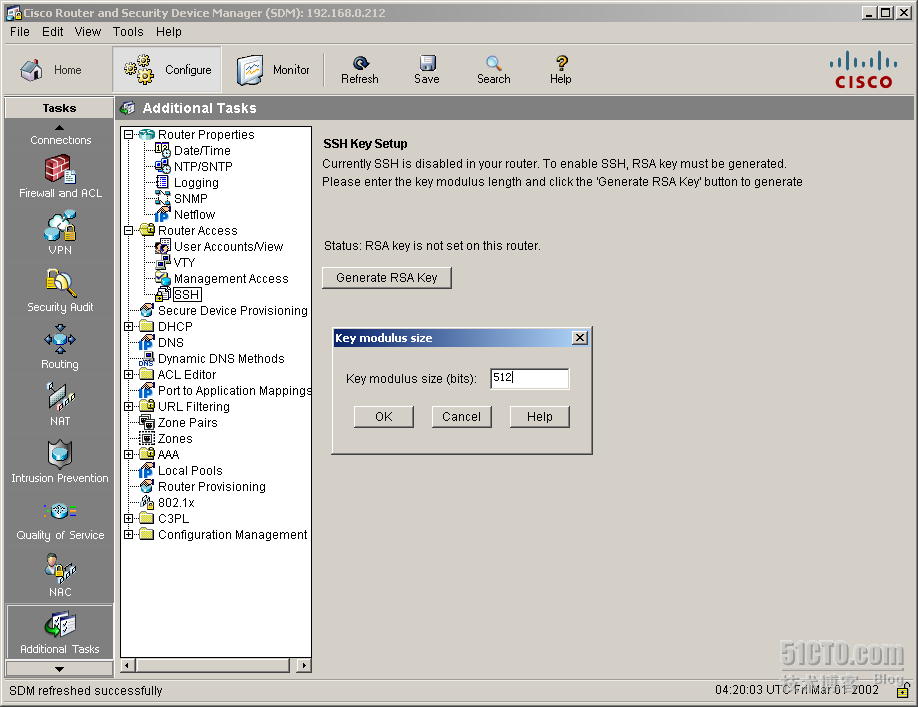Open Intrusion Prevention task
This screenshot has height=707, width=918.
tap(60, 461)
